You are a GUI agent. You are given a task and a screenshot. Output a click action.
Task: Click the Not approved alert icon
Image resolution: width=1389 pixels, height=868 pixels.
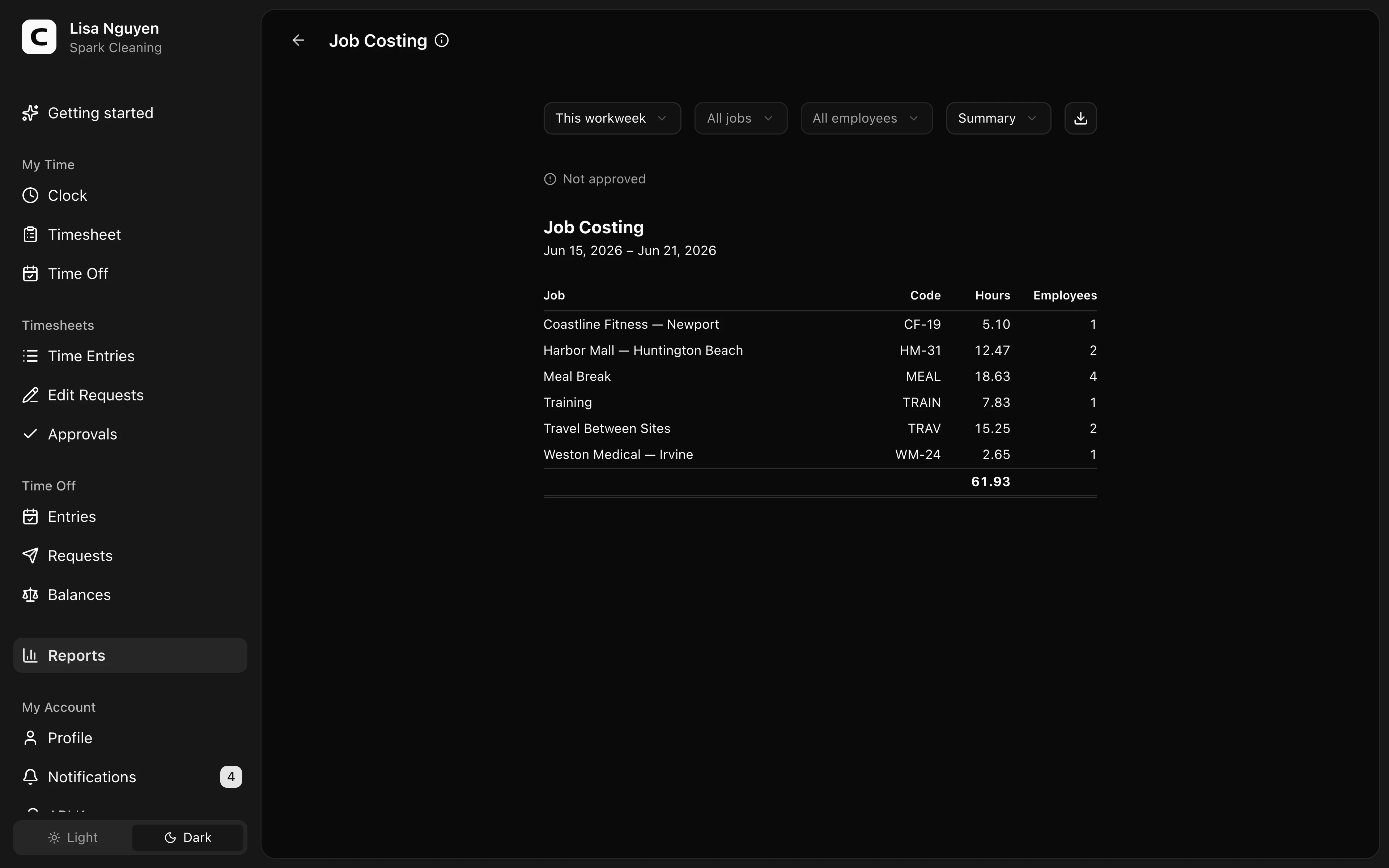click(550, 179)
